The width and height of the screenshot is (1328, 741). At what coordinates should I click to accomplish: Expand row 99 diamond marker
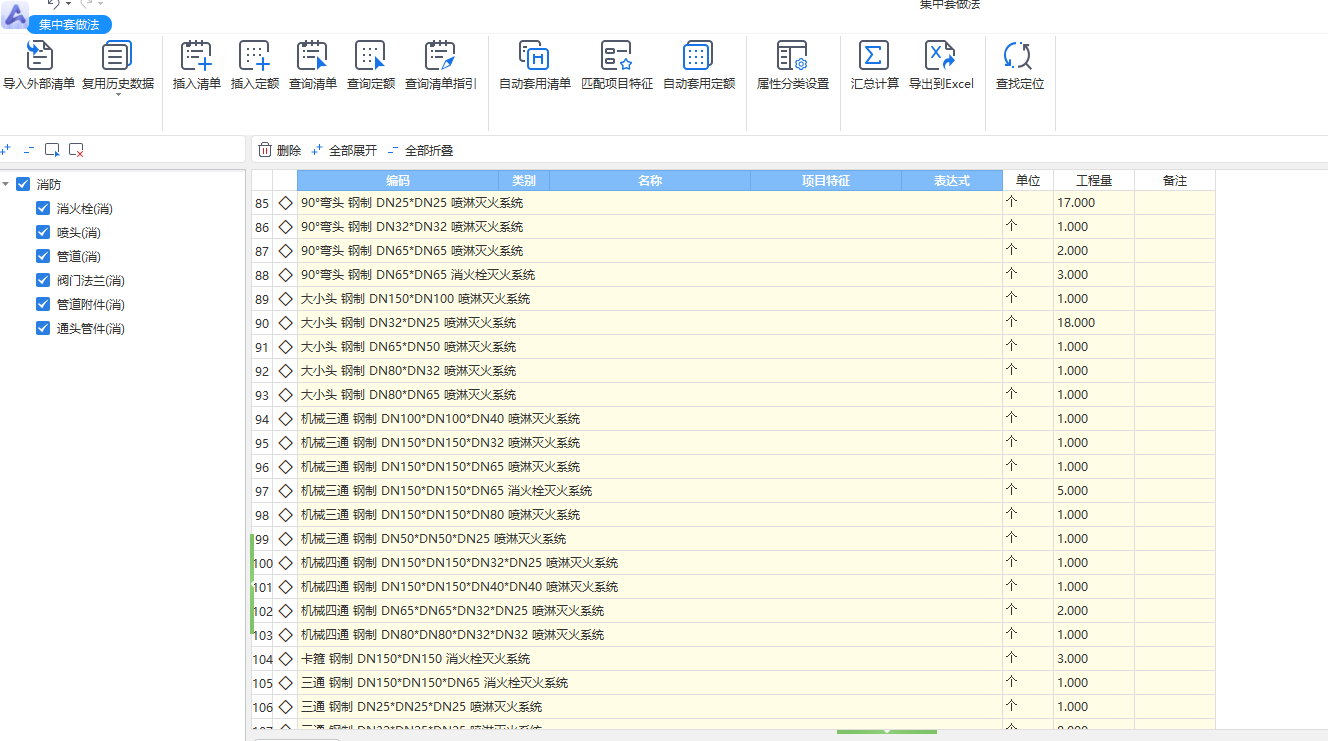[285, 539]
